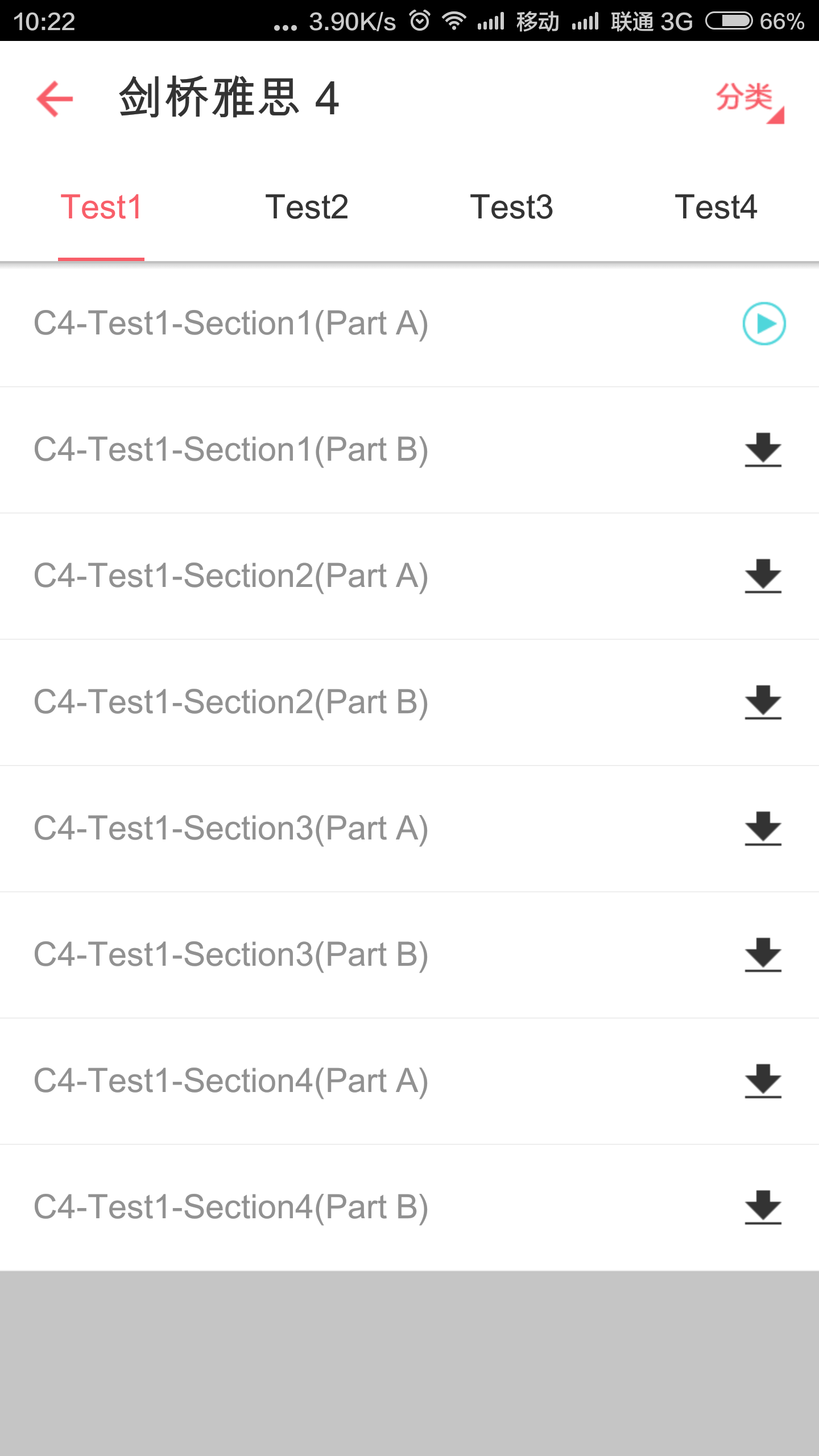Select the C4-Test1-Section3(Part B) title
Screen dimensions: 819x1456
230,955
